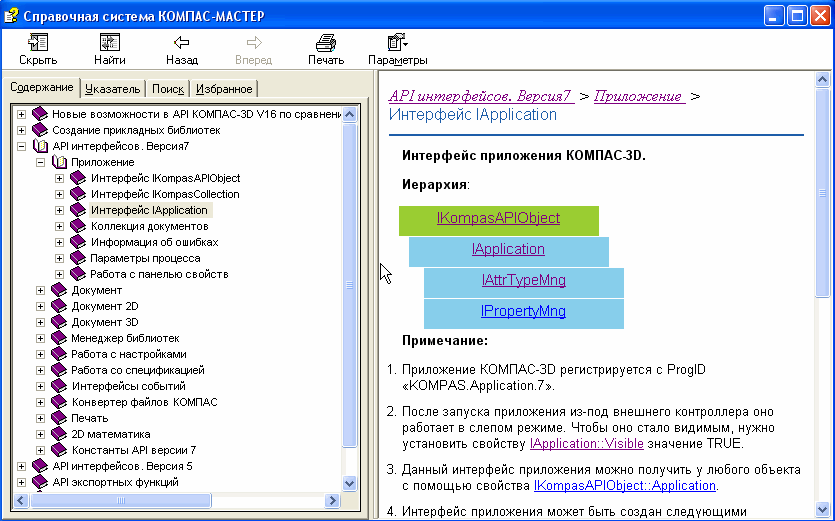
Task: Click book icon of Новые возможности в API
Action: [40, 114]
